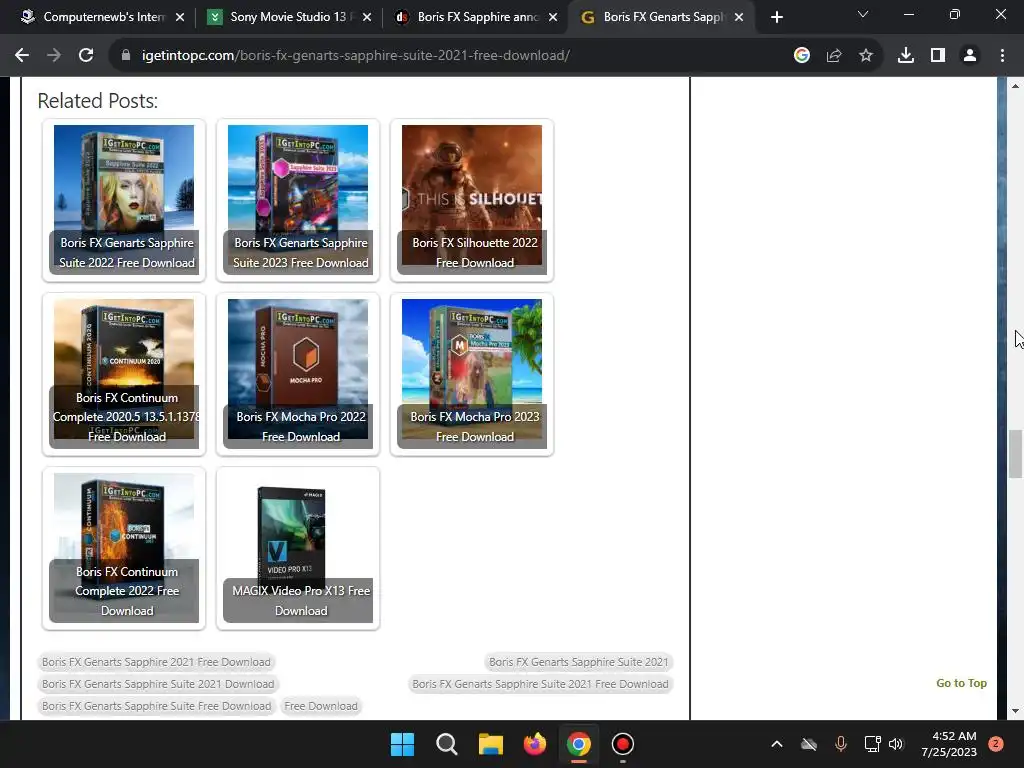Image resolution: width=1024 pixels, height=768 pixels.
Task: Open network settings from tray
Action: (x=872, y=744)
